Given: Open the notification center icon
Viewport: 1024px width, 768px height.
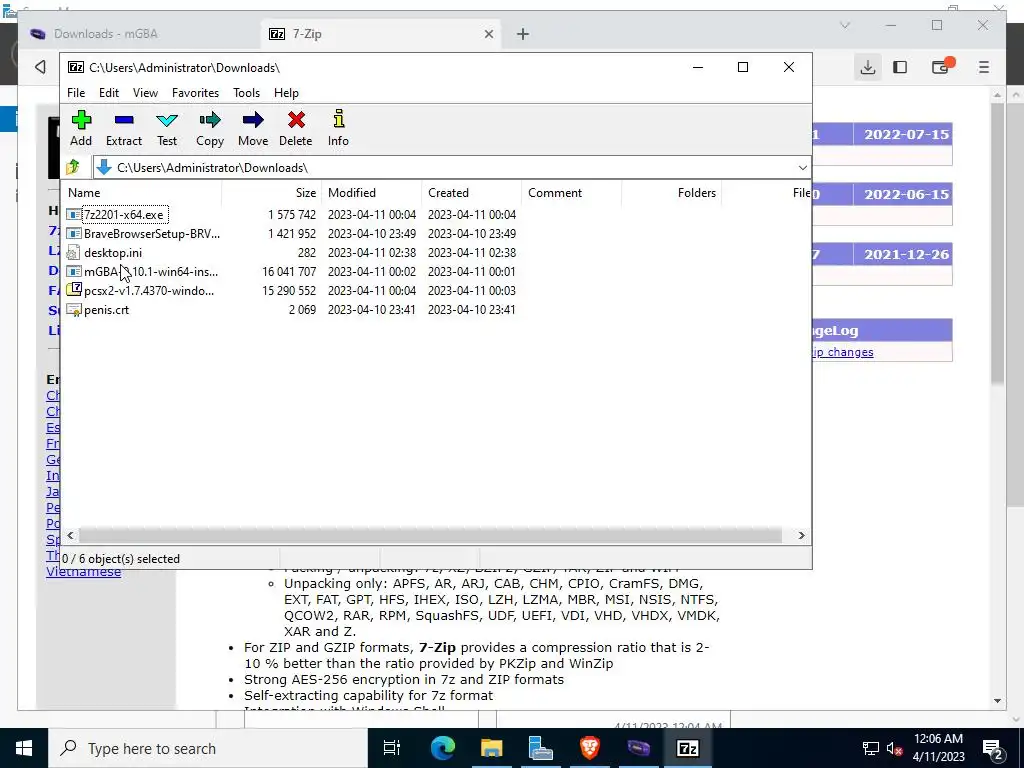Looking at the screenshot, I should (992, 749).
